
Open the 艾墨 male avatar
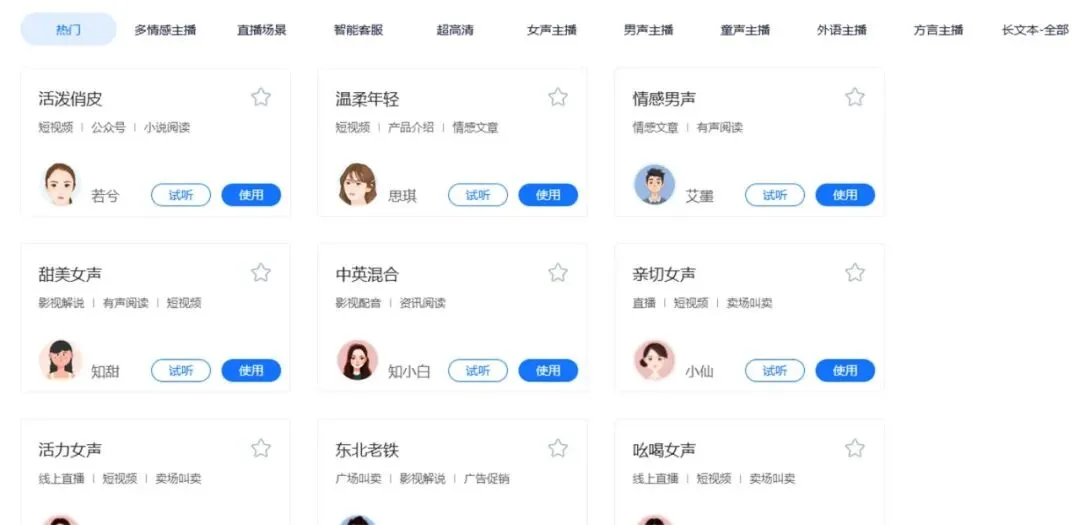654,184
